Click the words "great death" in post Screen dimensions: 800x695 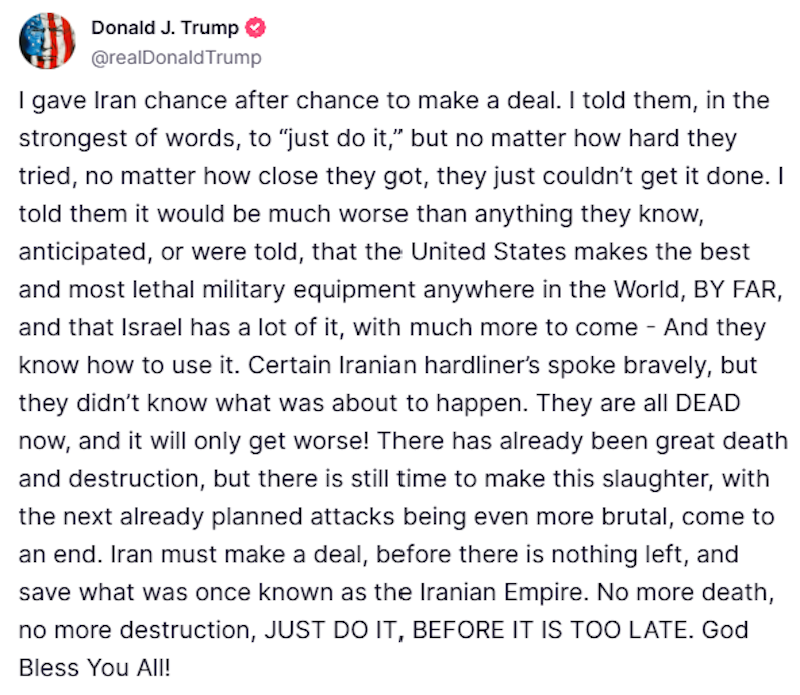tap(721, 441)
